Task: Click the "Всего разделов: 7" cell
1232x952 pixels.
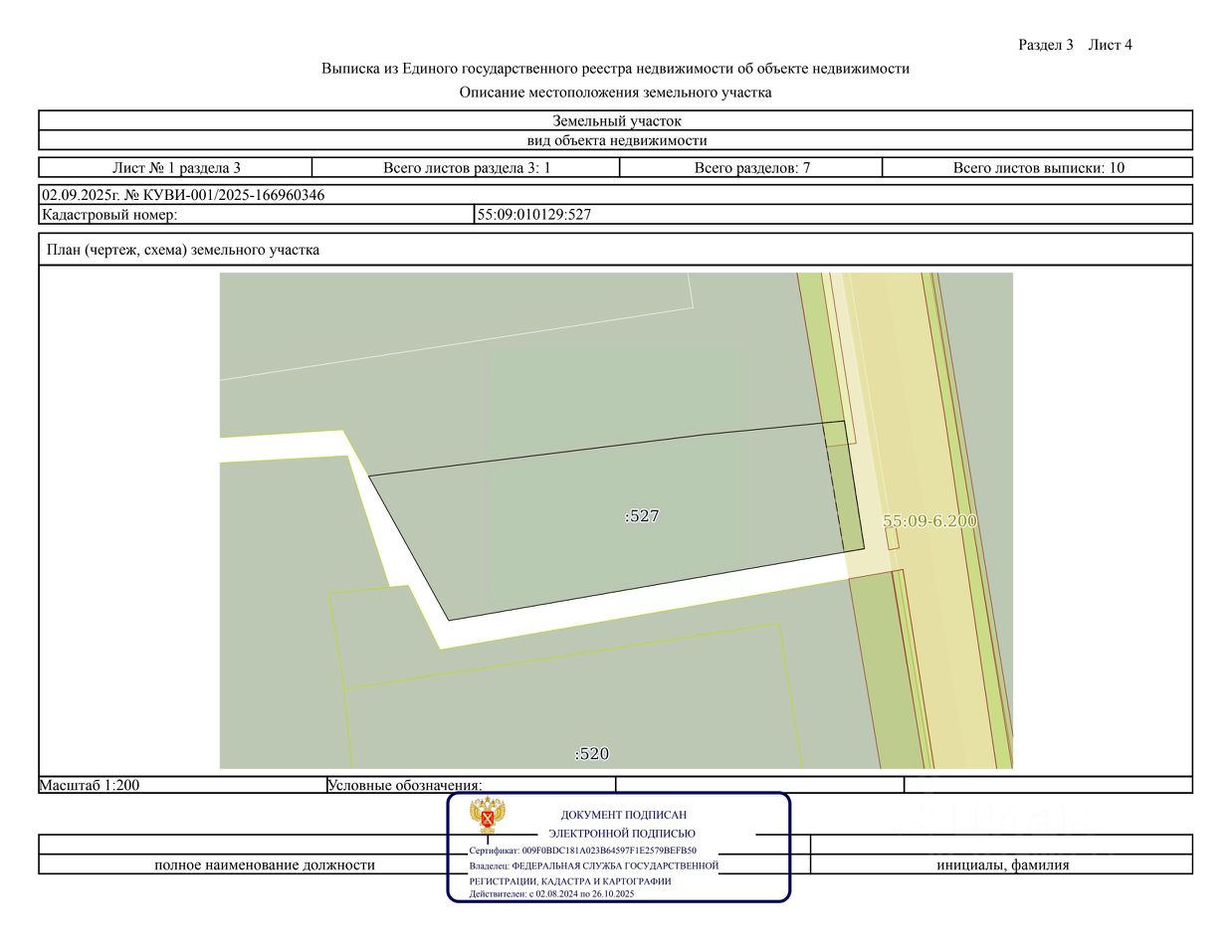Action: [751, 168]
